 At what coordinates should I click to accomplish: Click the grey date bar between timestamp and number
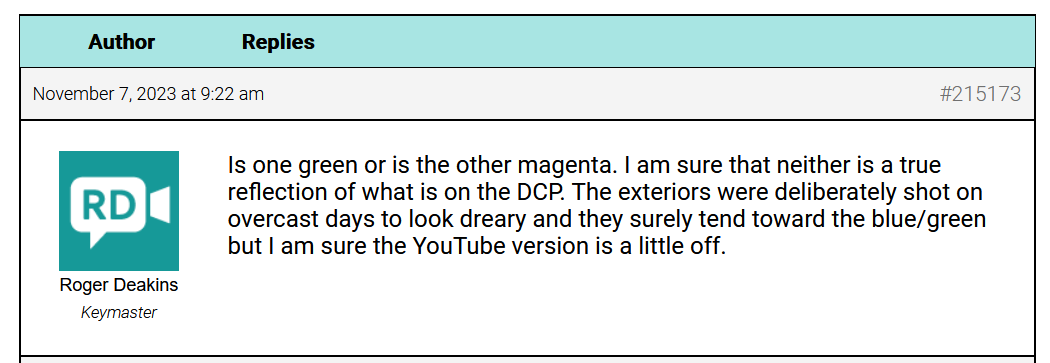point(601,94)
